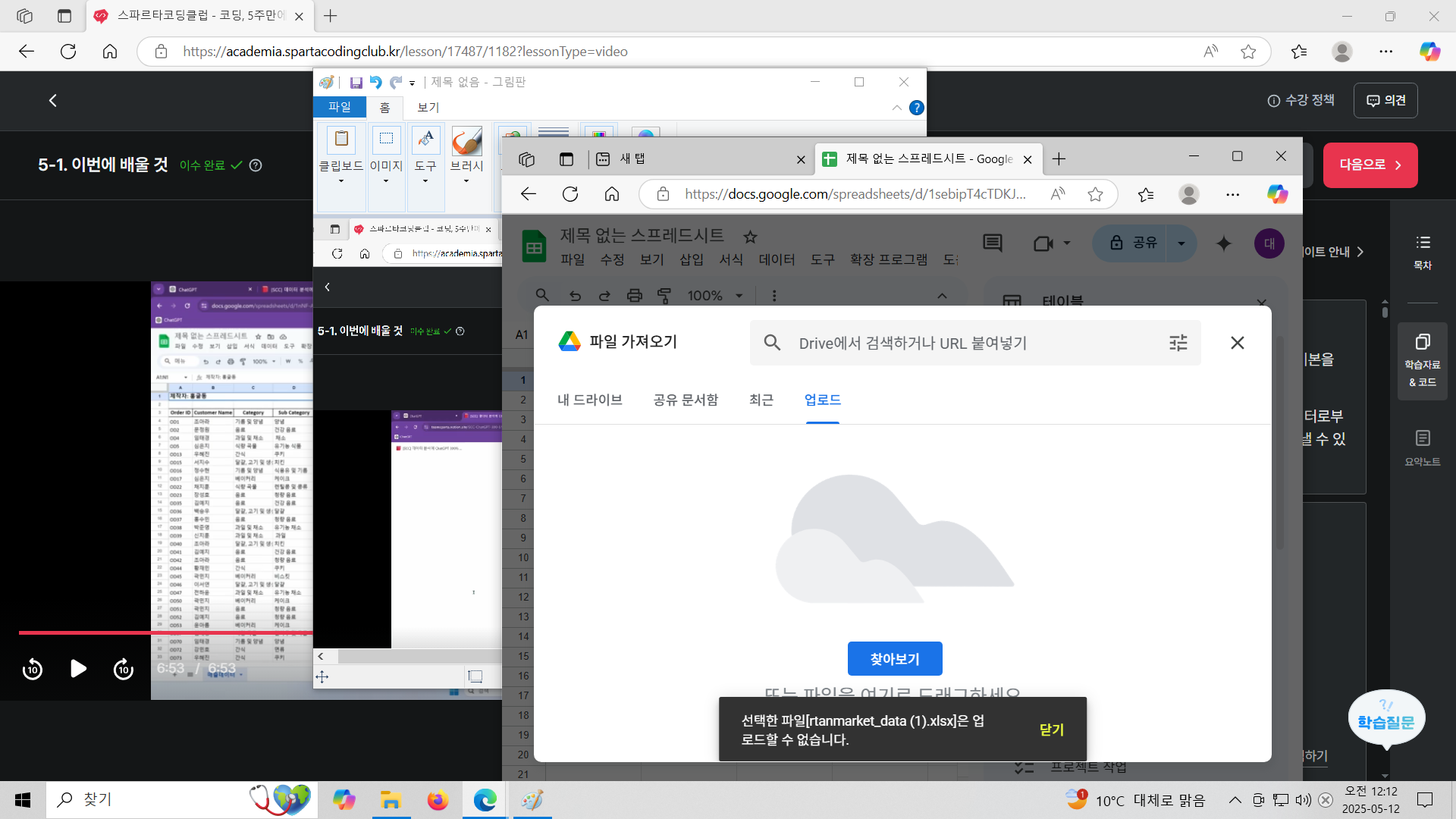1456x819 pixels.
Task: Select row 10 header in the spreadsheet
Action: click(523, 557)
